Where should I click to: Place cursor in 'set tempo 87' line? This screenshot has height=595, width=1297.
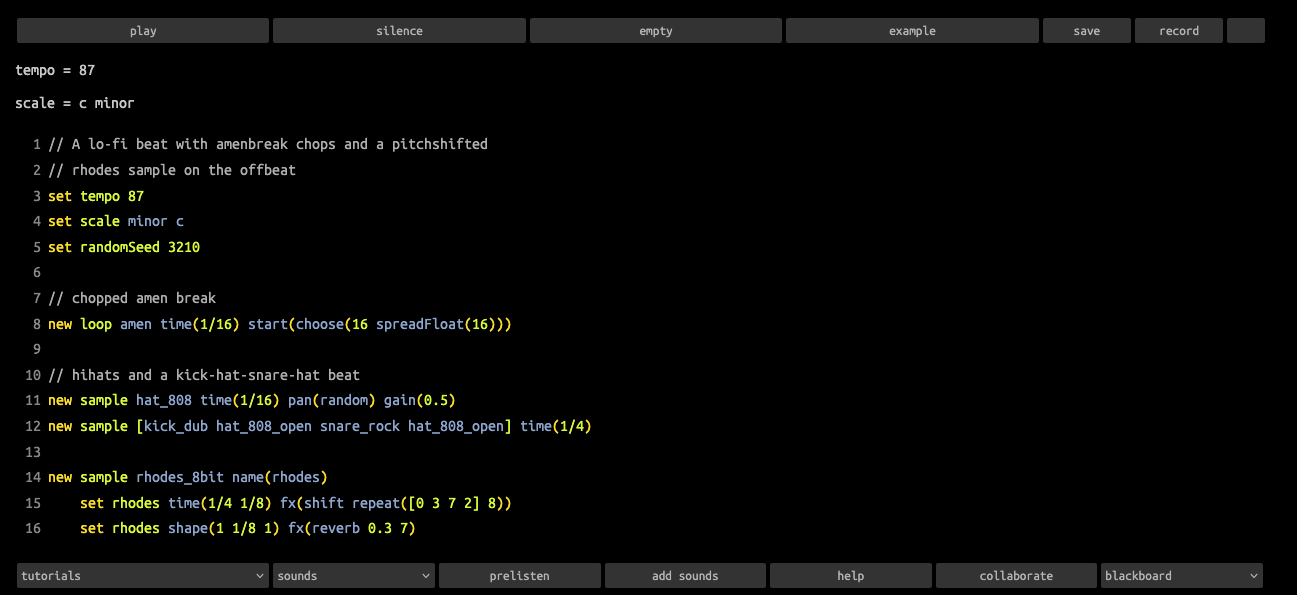point(96,196)
